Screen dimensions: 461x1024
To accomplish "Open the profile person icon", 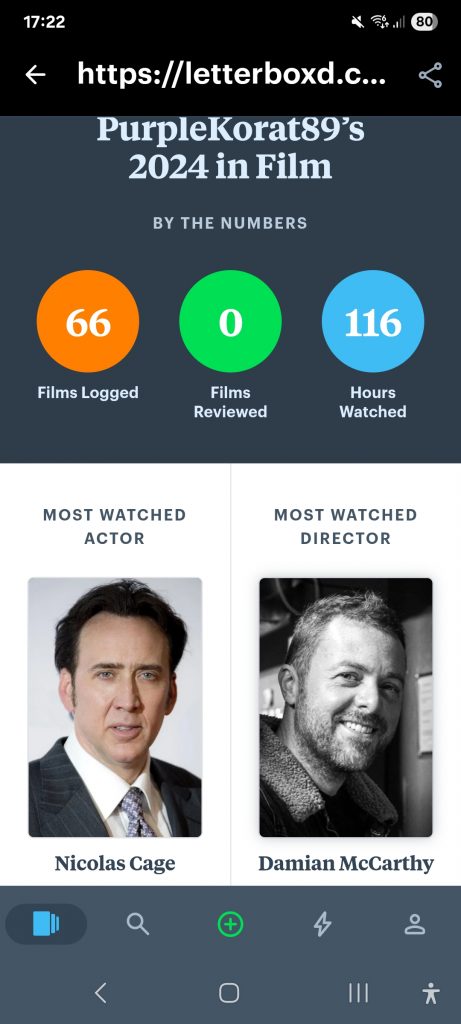I will pos(415,924).
